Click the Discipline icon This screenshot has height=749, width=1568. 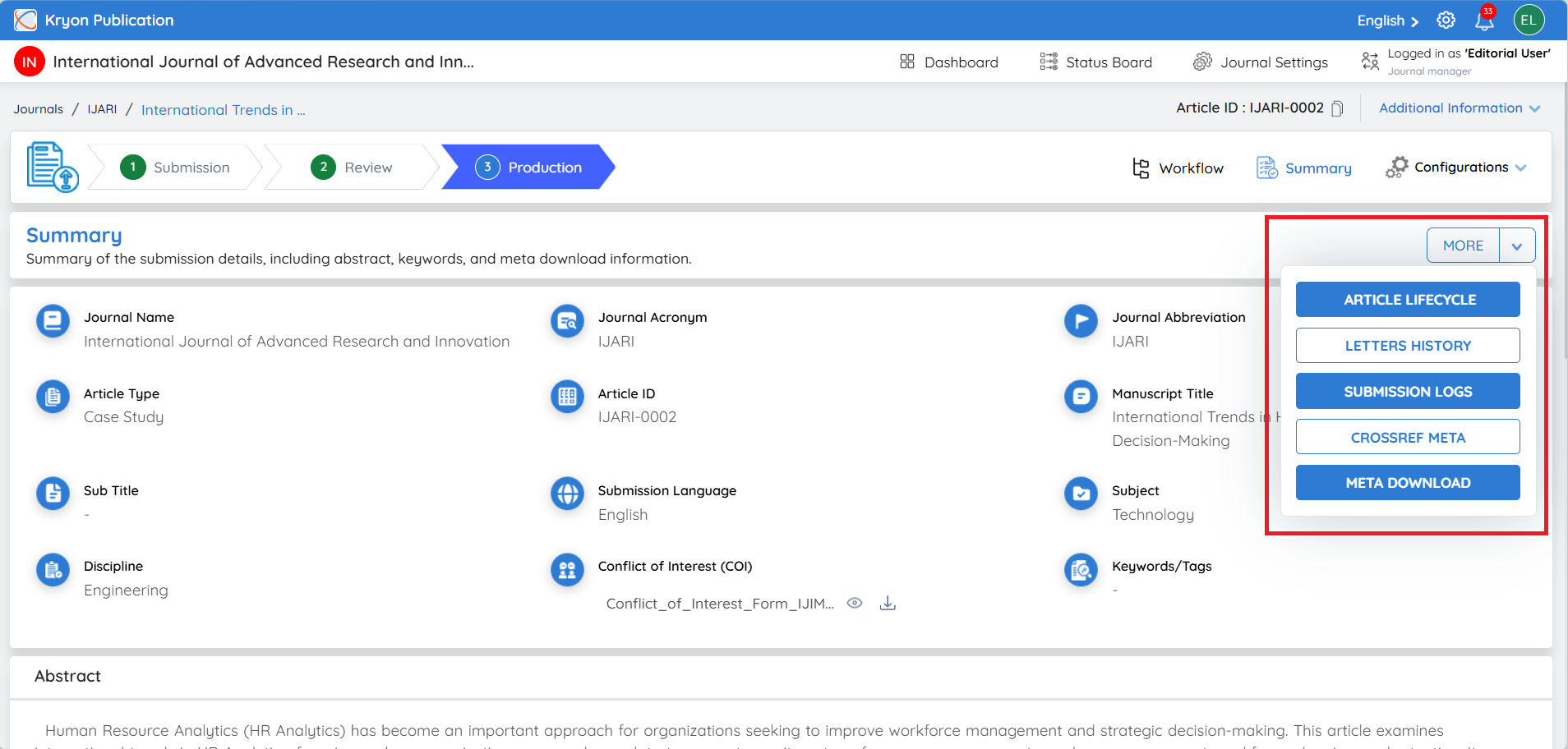pyautogui.click(x=53, y=570)
